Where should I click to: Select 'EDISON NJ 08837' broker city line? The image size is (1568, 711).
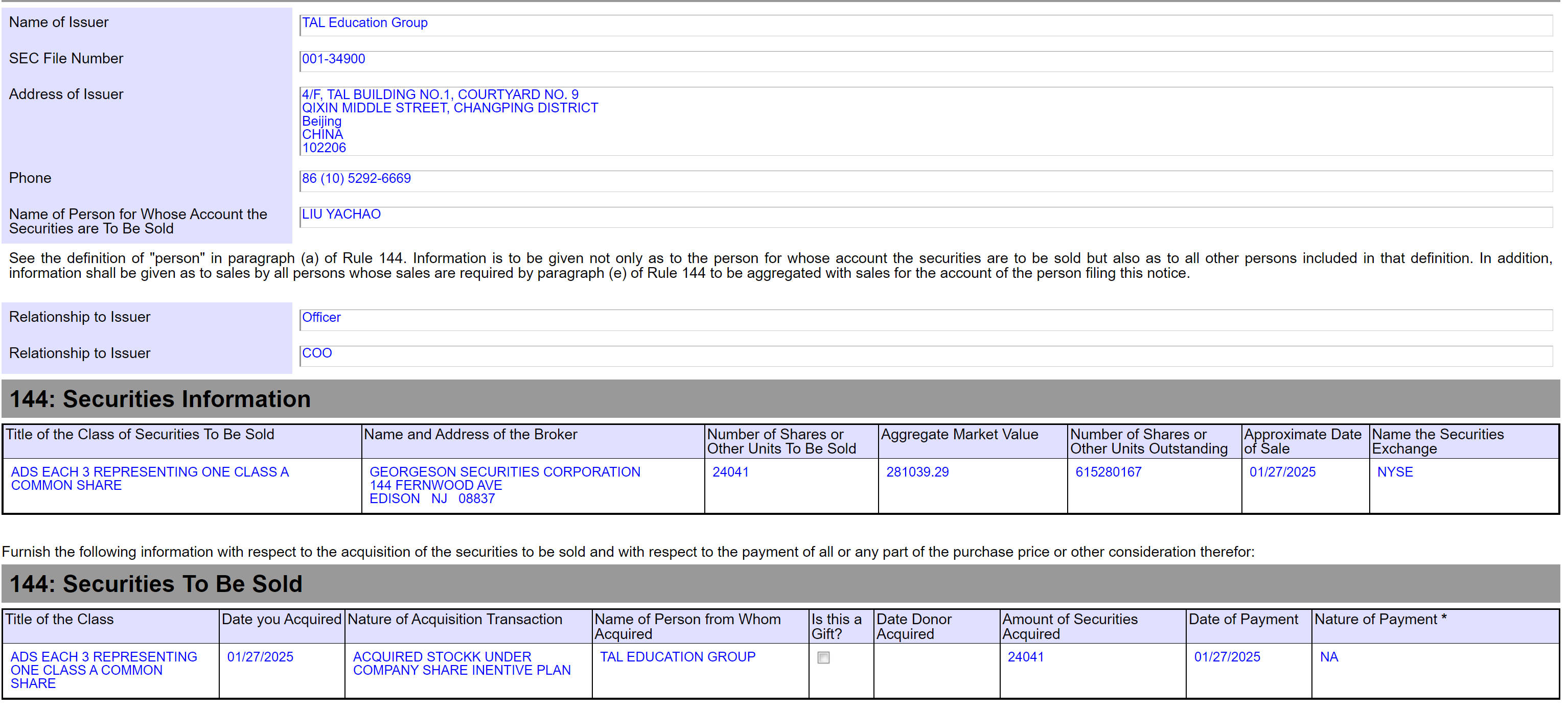click(432, 499)
